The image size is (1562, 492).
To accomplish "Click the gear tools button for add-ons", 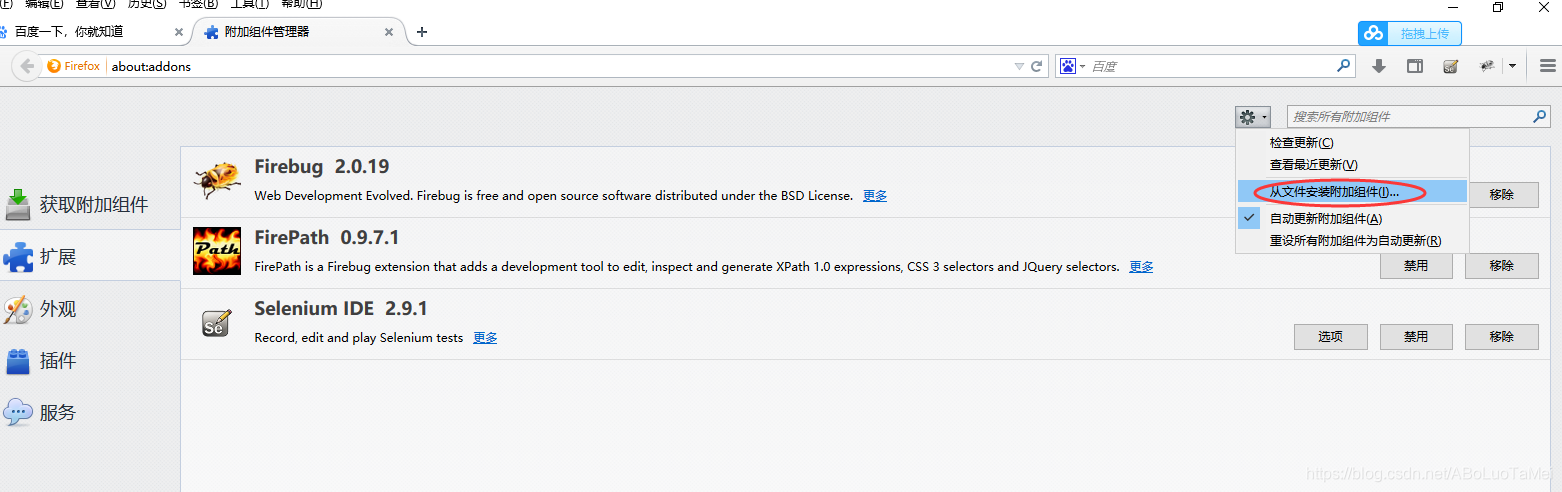I will [1253, 117].
